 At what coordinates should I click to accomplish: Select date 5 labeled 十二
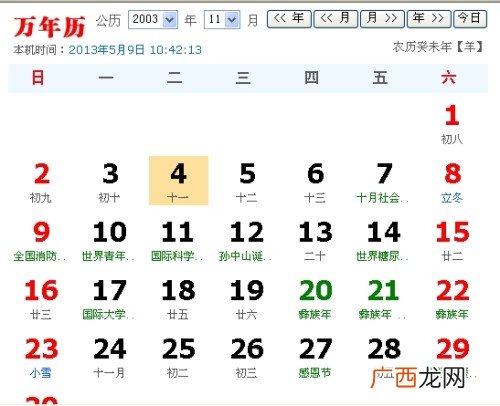247,182
